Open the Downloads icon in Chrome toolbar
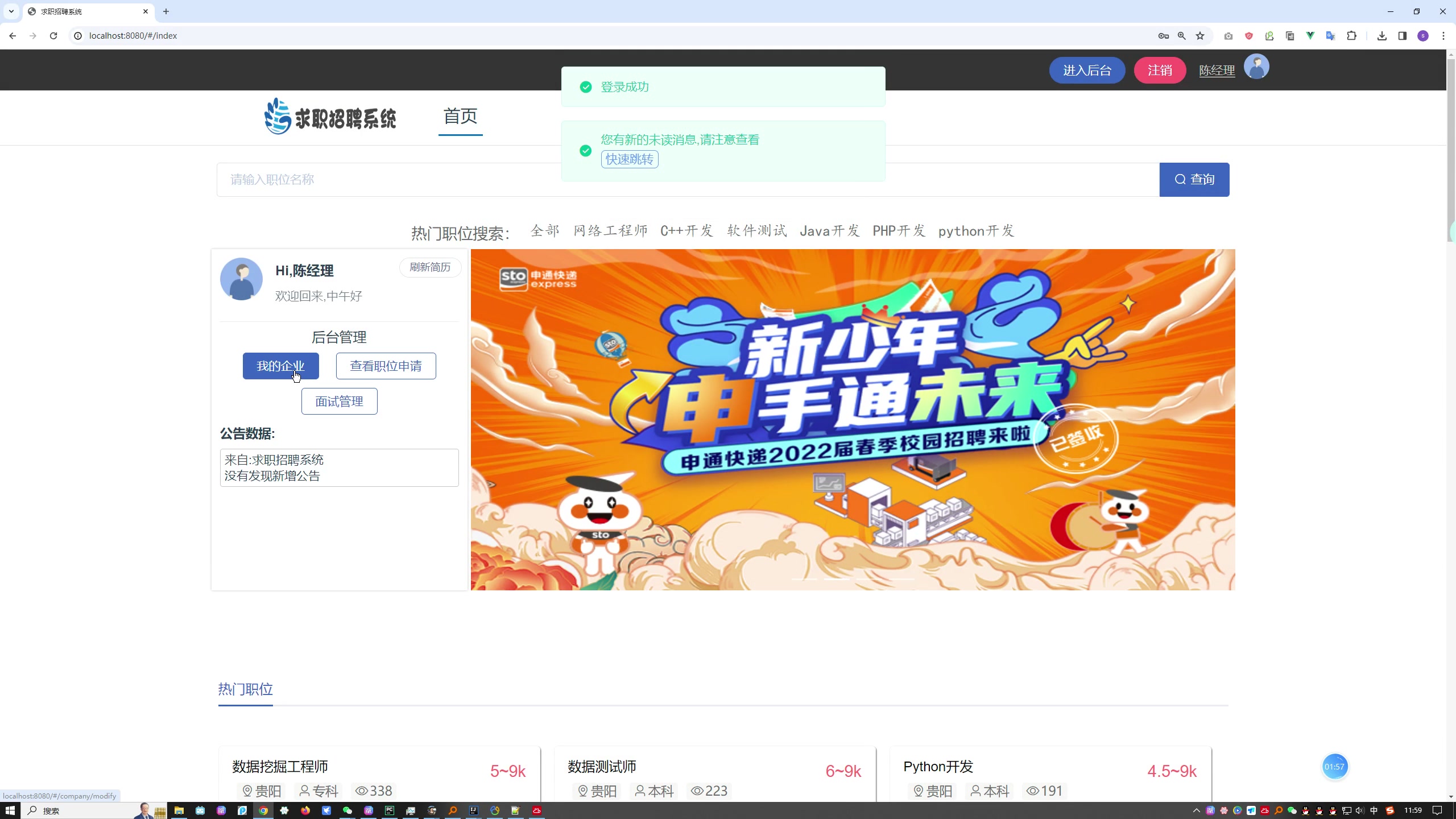Screen dimensions: 1456x819 point(1382,36)
